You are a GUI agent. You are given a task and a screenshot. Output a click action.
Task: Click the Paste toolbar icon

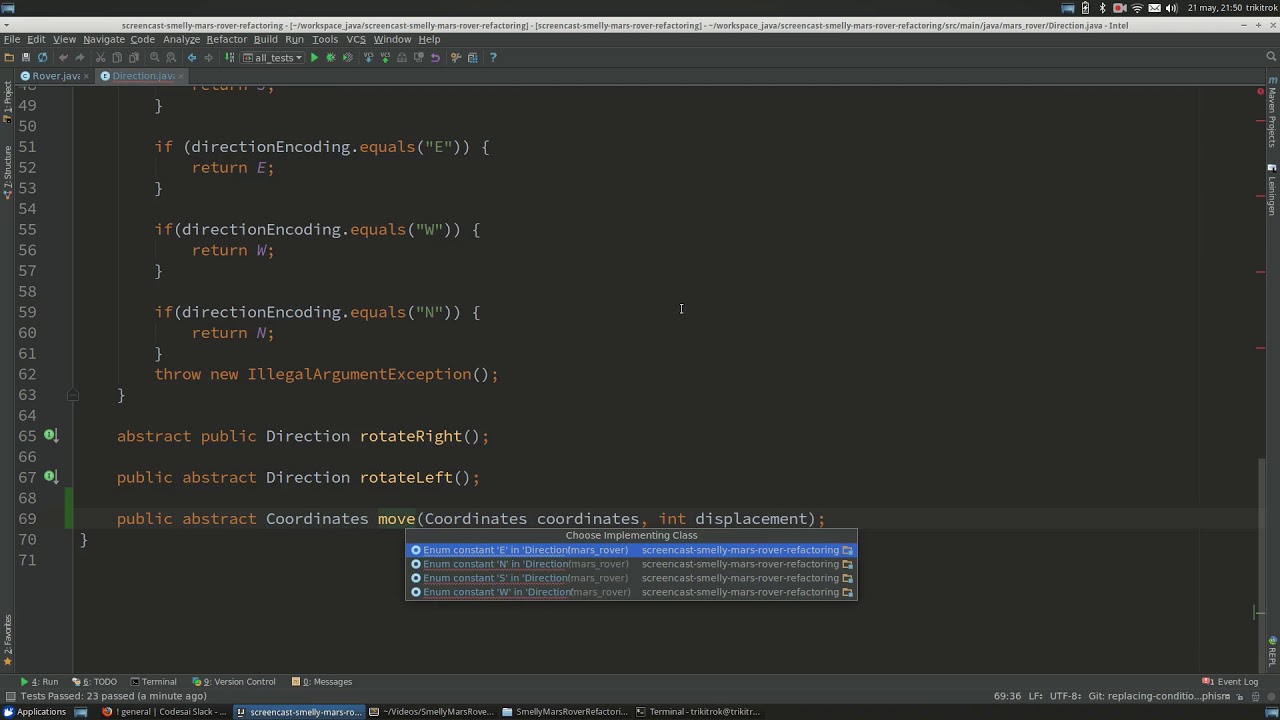point(134,57)
